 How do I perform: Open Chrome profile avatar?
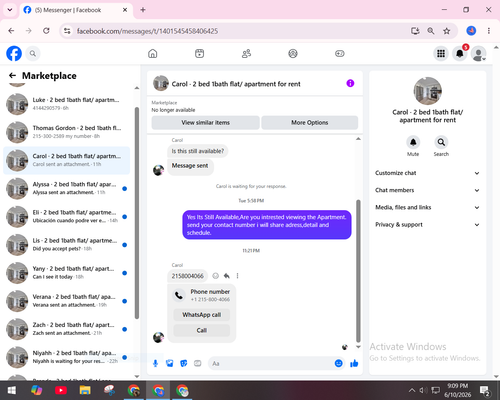(471, 31)
